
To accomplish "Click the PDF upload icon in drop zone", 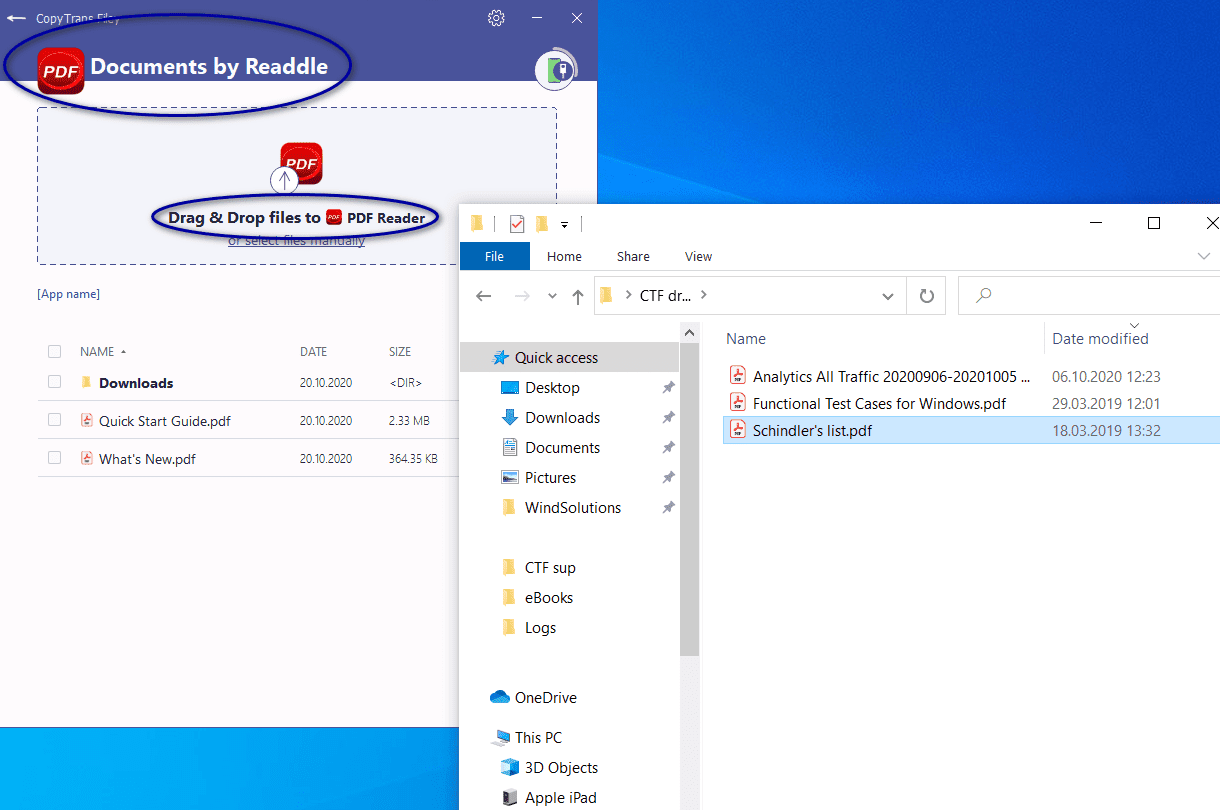I will click(300, 164).
